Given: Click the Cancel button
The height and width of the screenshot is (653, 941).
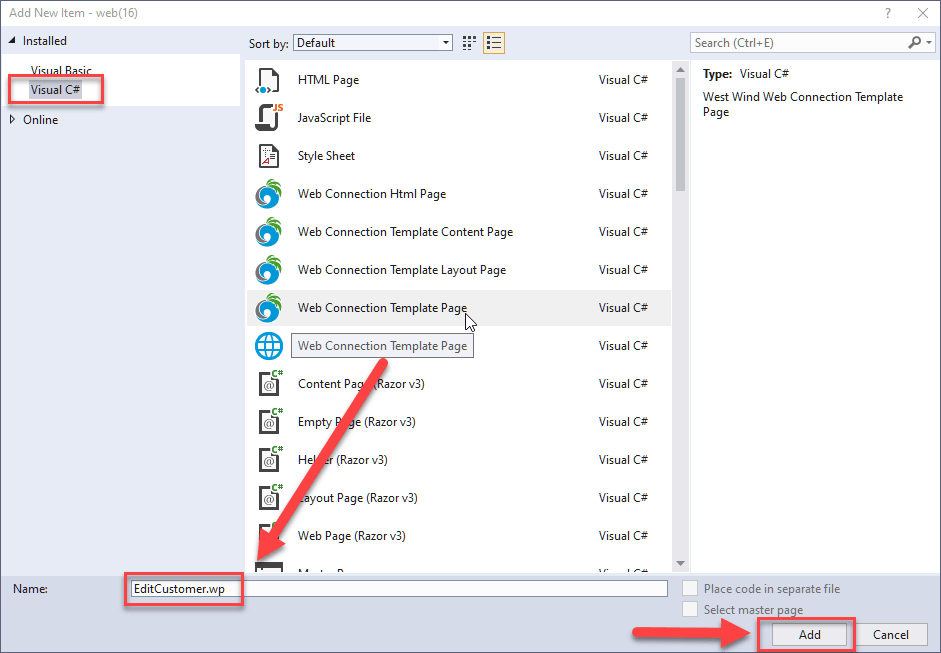Looking at the screenshot, I should pos(891,634).
